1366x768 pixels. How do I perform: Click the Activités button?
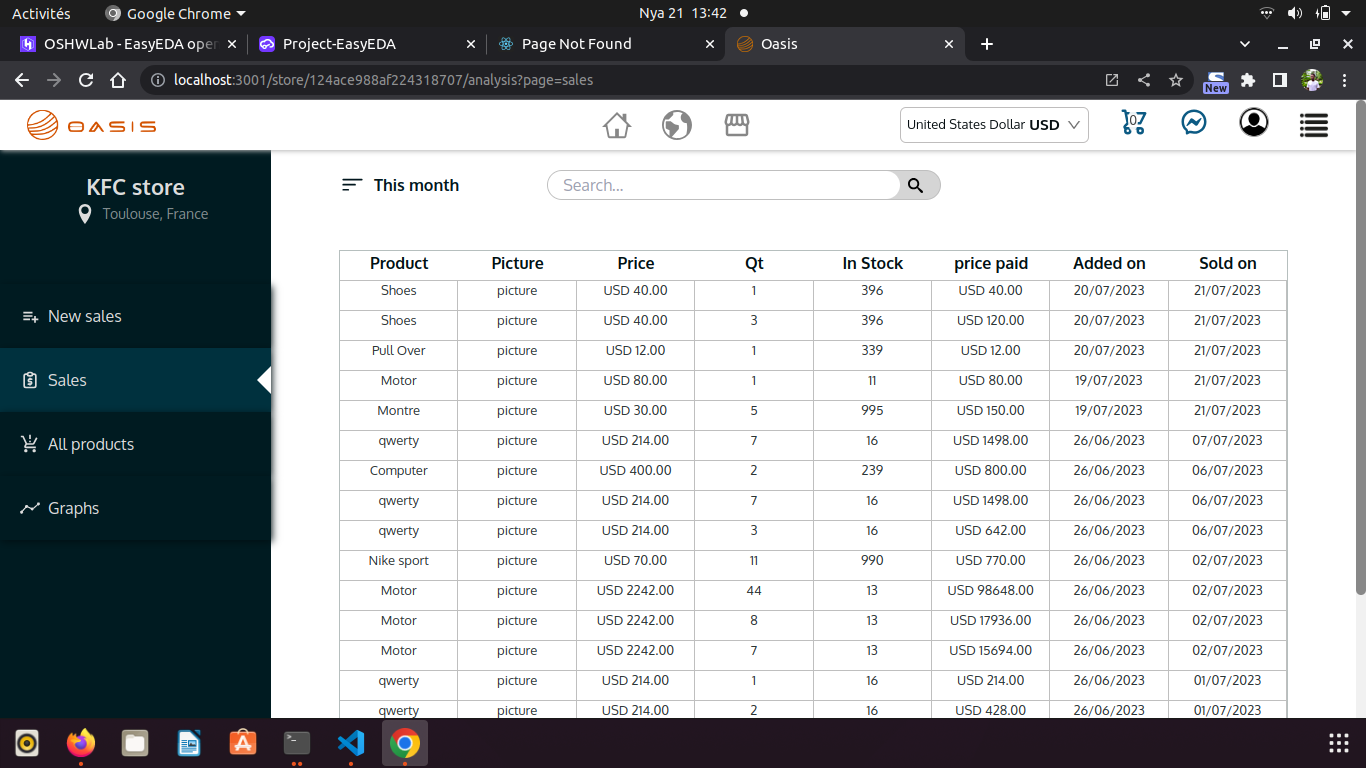(41, 14)
